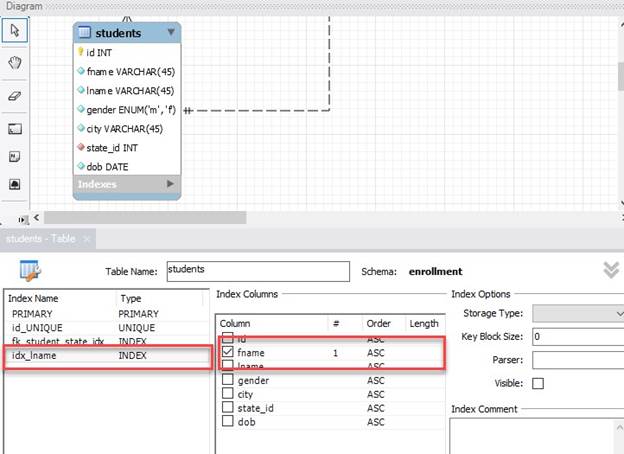Collapse the editor header with double chevron
The height and width of the screenshot is (454, 624).
611,271
